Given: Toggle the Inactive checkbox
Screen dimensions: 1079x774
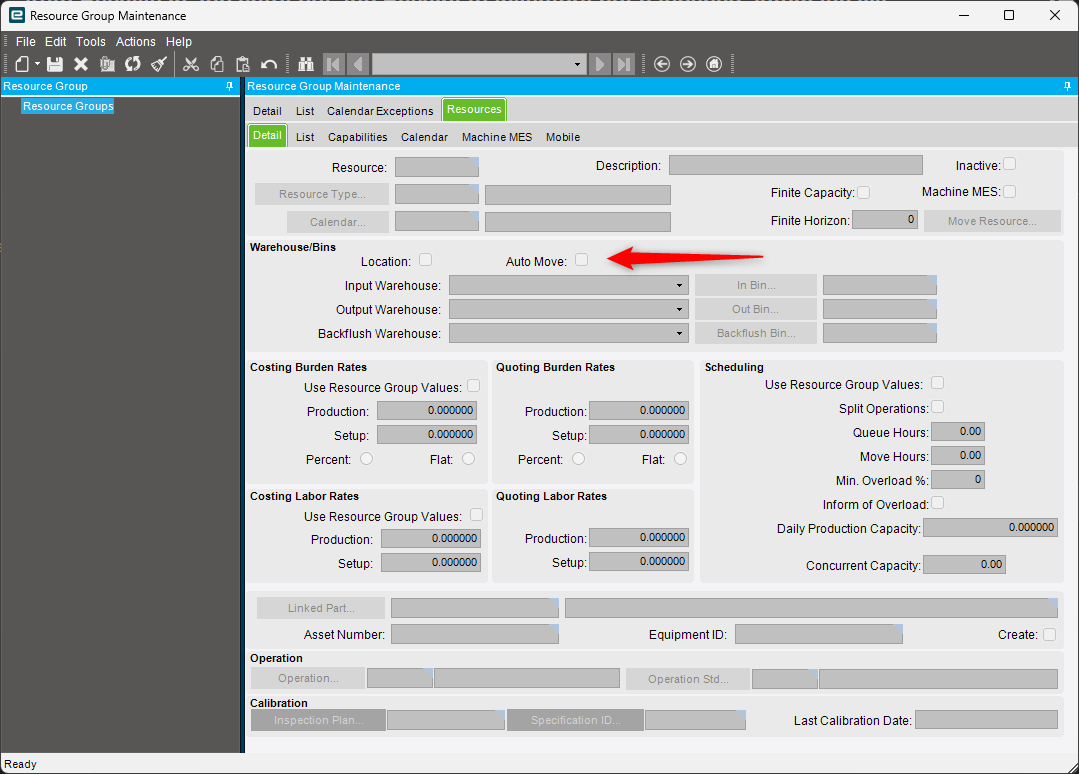Looking at the screenshot, I should click(x=1009, y=164).
